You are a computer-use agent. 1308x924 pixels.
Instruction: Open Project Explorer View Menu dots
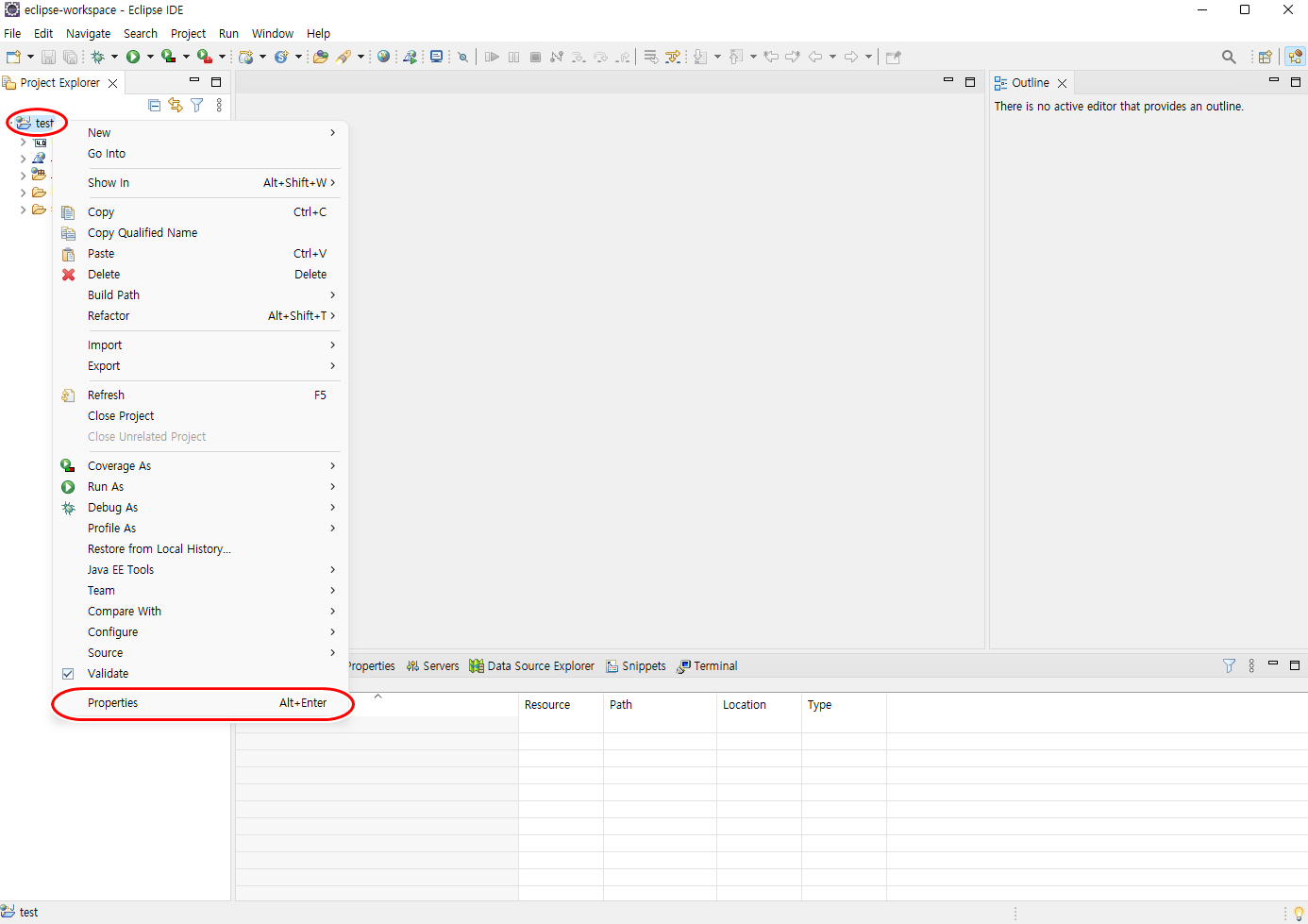click(x=219, y=106)
